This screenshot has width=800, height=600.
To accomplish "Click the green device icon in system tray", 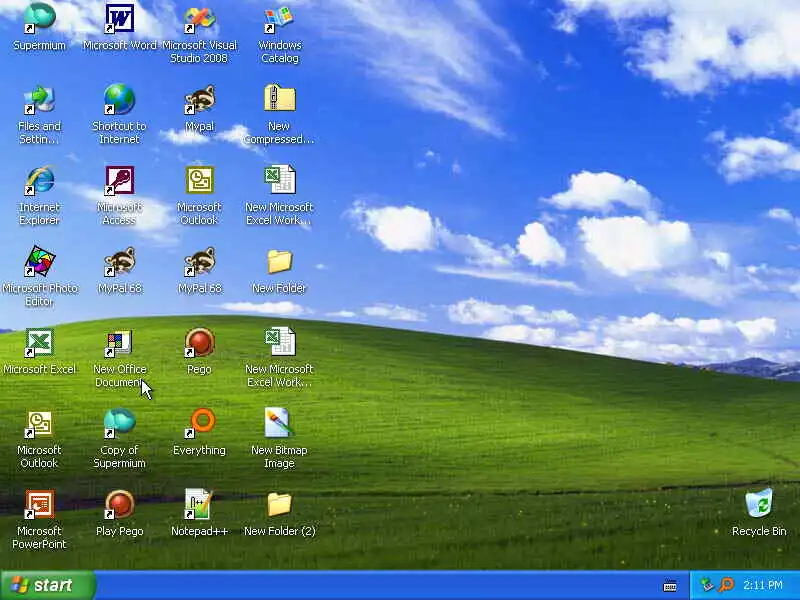I will [x=707, y=585].
